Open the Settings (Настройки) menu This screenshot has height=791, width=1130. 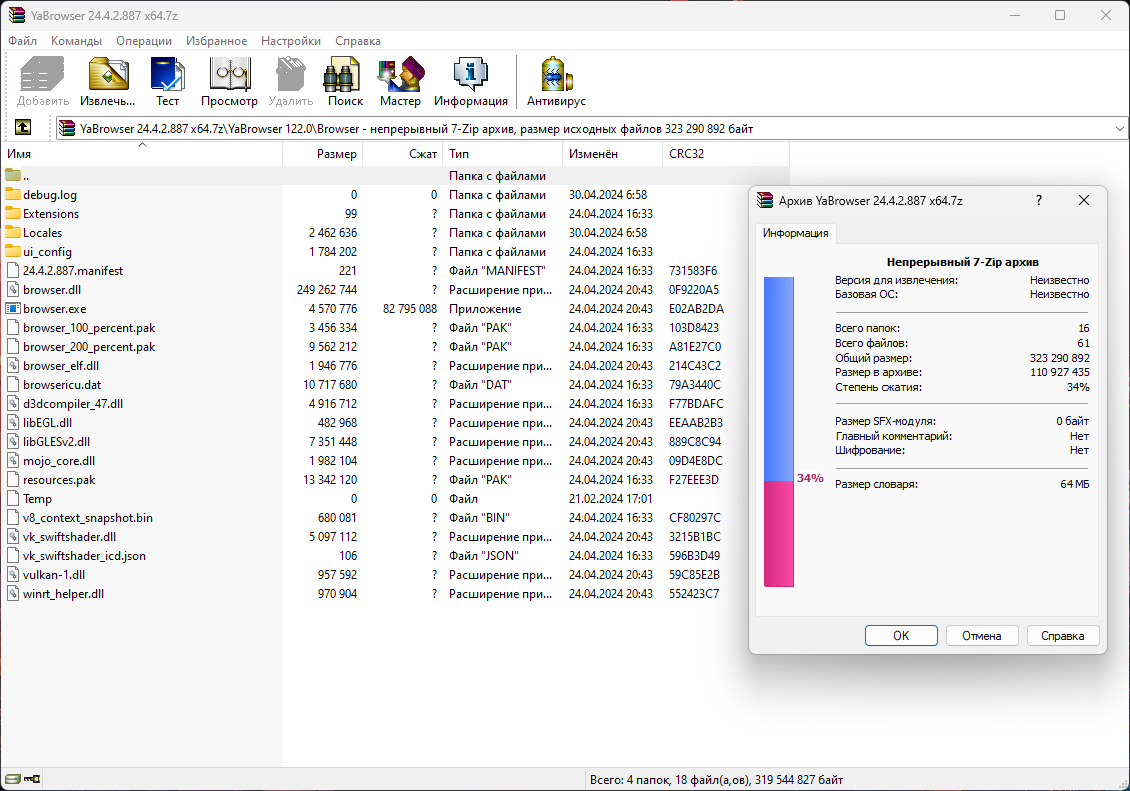point(291,41)
